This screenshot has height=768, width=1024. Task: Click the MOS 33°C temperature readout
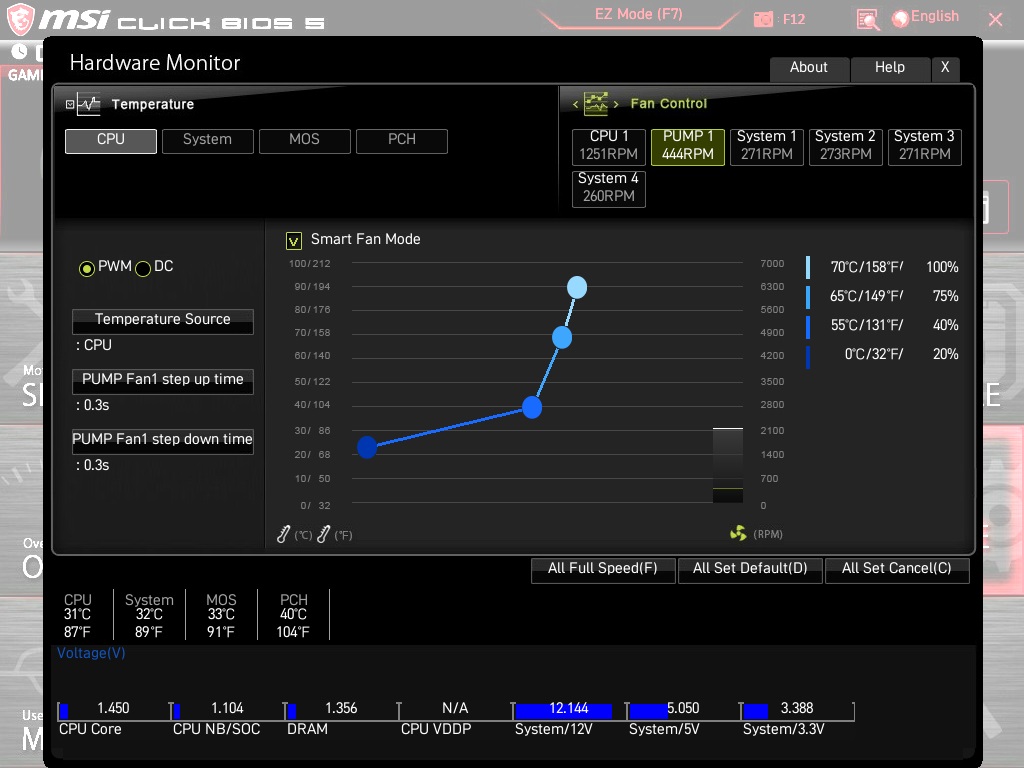221,615
